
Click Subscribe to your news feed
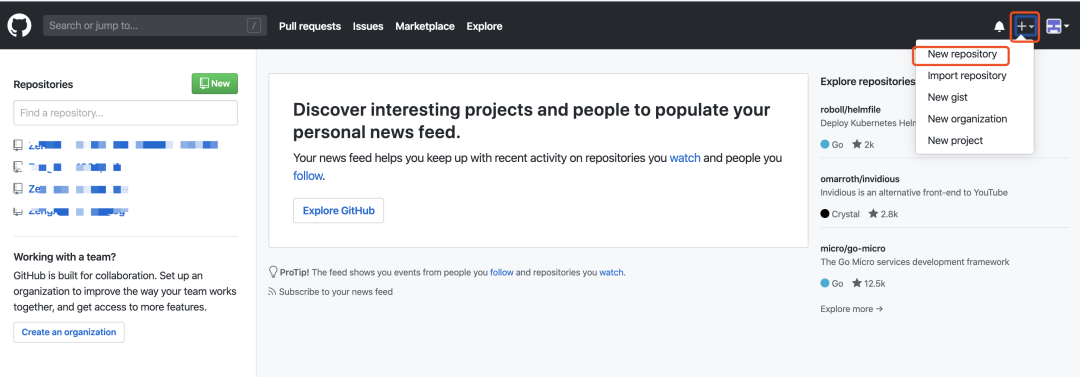tap(335, 292)
